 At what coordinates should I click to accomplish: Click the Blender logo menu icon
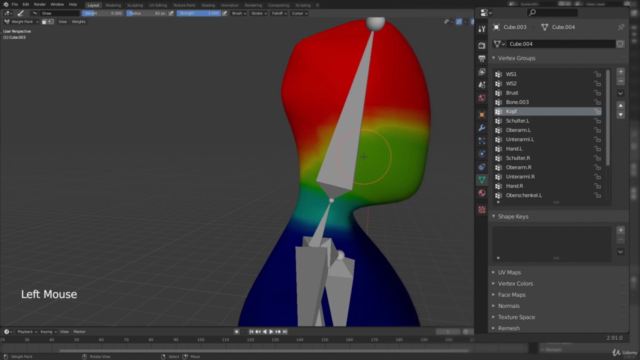tap(6, 4)
